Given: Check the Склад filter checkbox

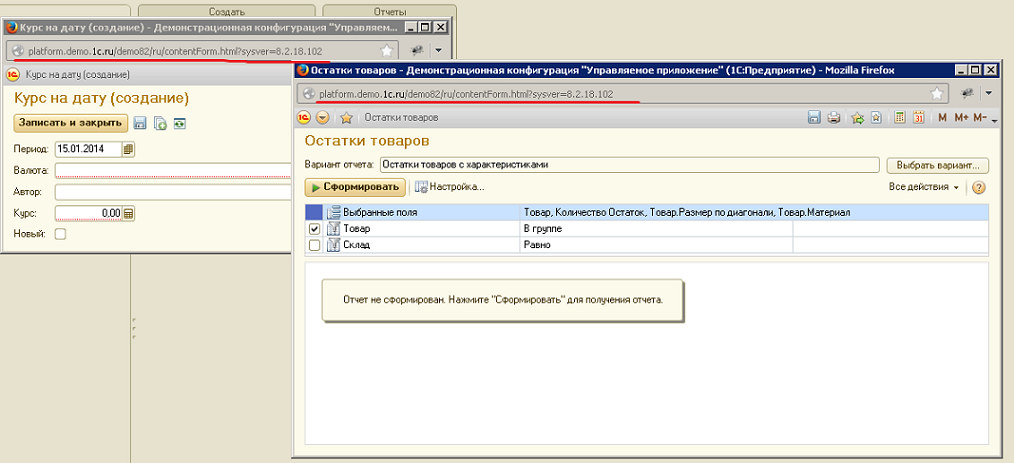Looking at the screenshot, I should (x=314, y=246).
